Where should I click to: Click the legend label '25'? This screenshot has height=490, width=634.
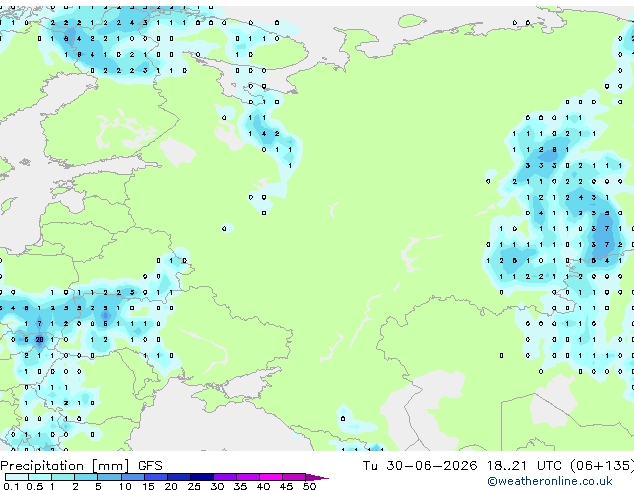click(194, 486)
